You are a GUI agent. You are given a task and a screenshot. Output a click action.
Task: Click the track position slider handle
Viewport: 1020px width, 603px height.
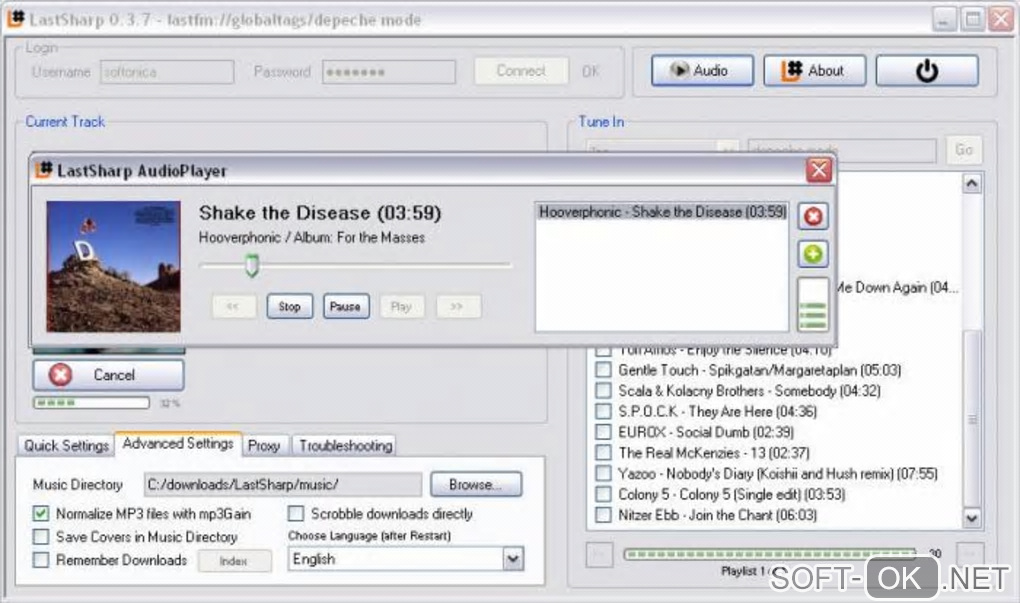[x=252, y=265]
